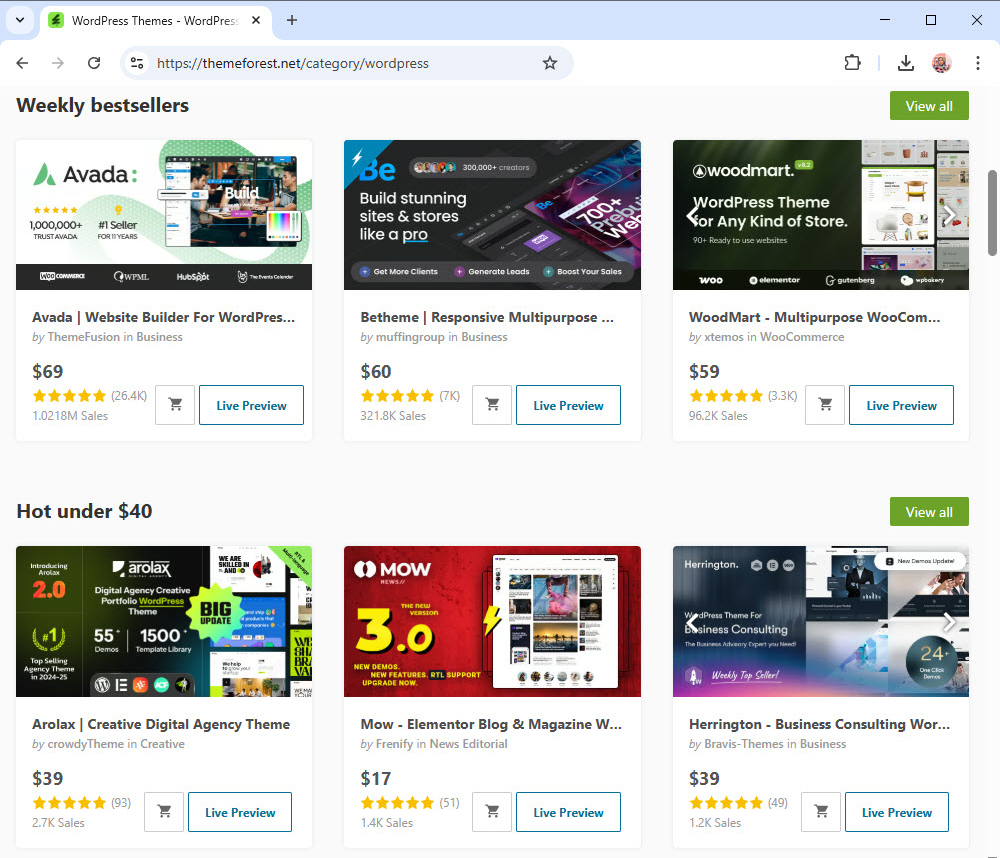This screenshot has height=858, width=1000.
Task: Add Arolax theme to cart
Action: 164,811
